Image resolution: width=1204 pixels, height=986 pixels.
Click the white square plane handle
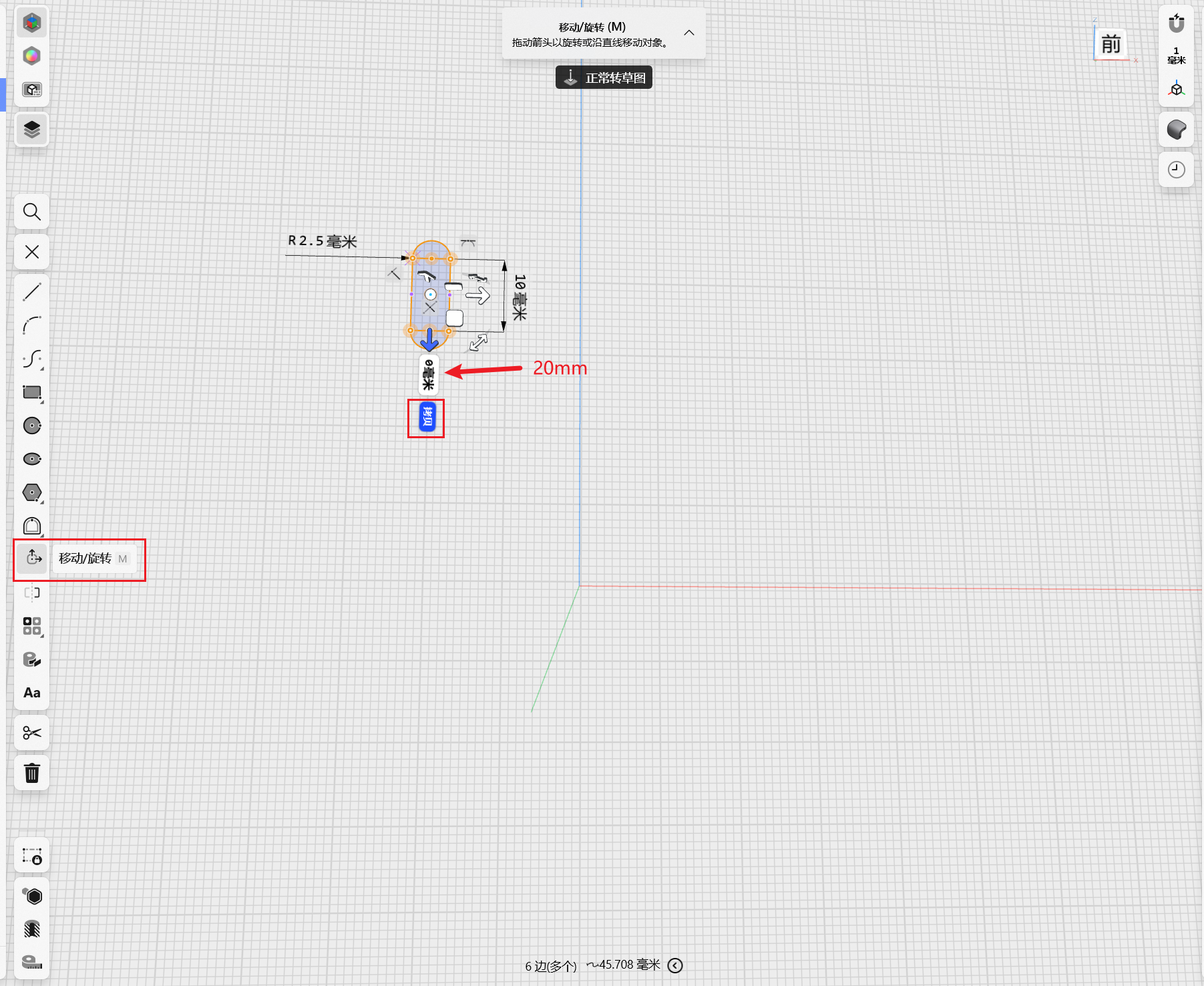point(454,318)
